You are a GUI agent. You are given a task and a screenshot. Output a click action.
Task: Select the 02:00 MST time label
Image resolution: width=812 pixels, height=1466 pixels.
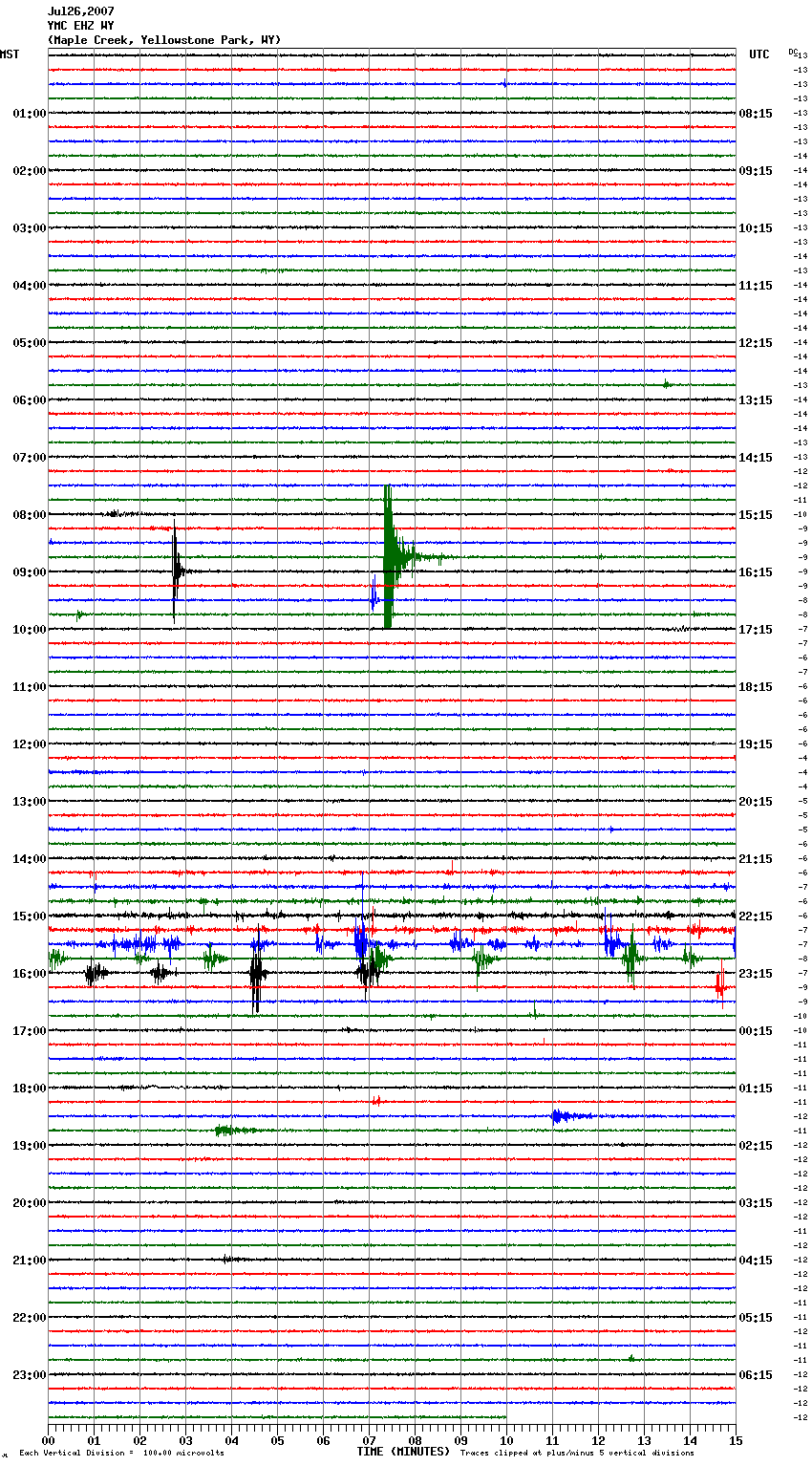coord(30,171)
